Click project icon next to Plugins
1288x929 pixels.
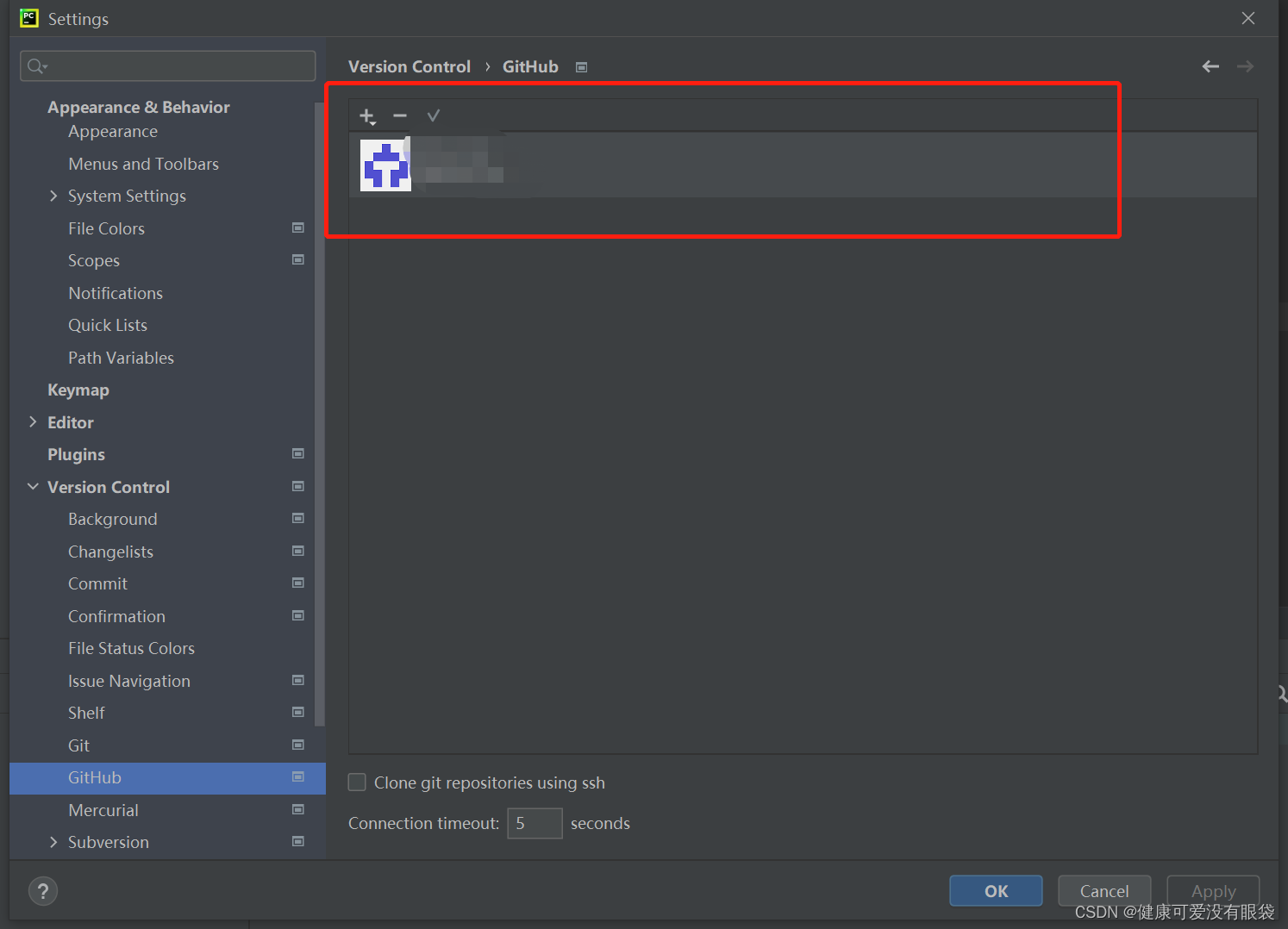(x=298, y=453)
